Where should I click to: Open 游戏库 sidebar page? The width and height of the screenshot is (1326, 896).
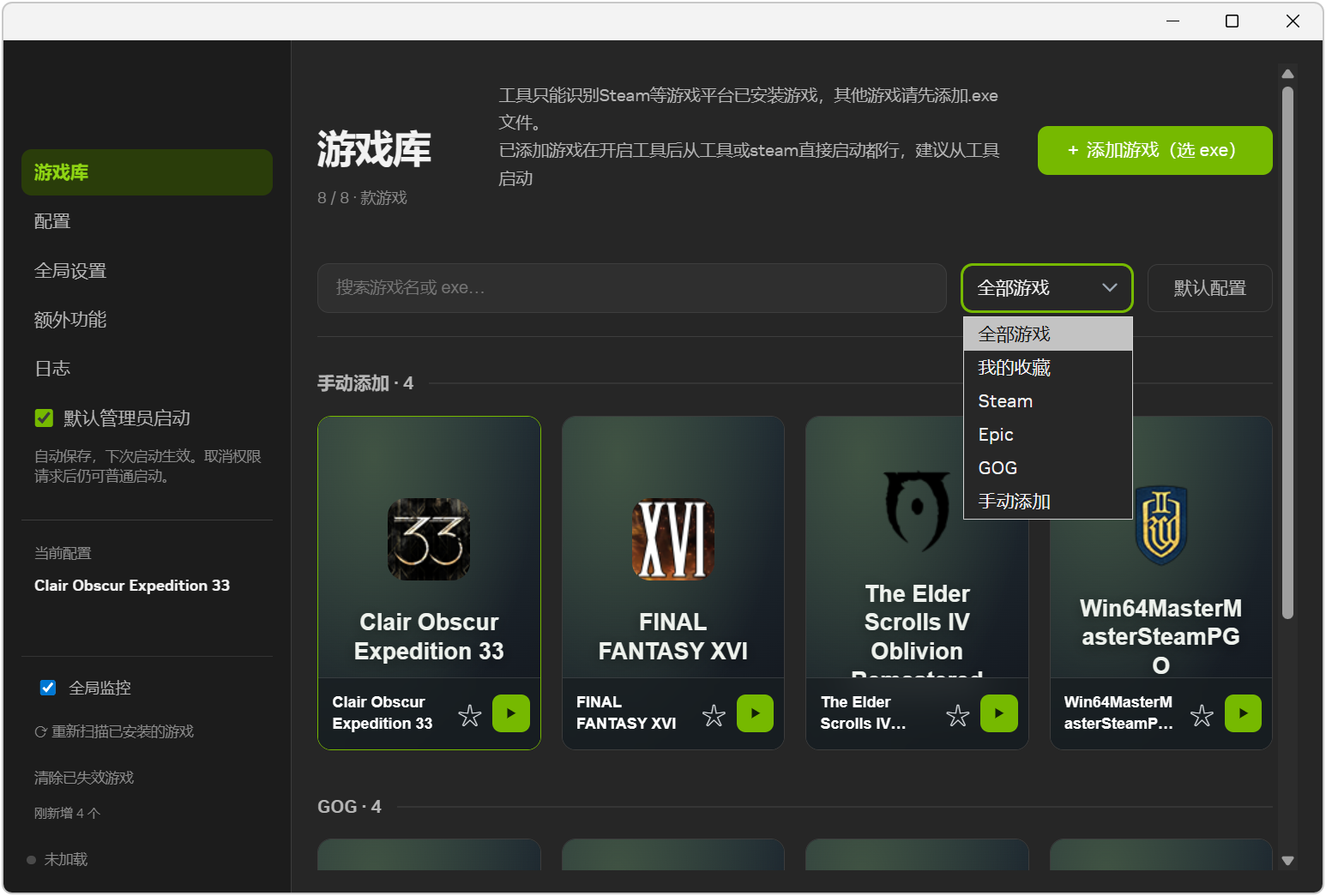[147, 172]
